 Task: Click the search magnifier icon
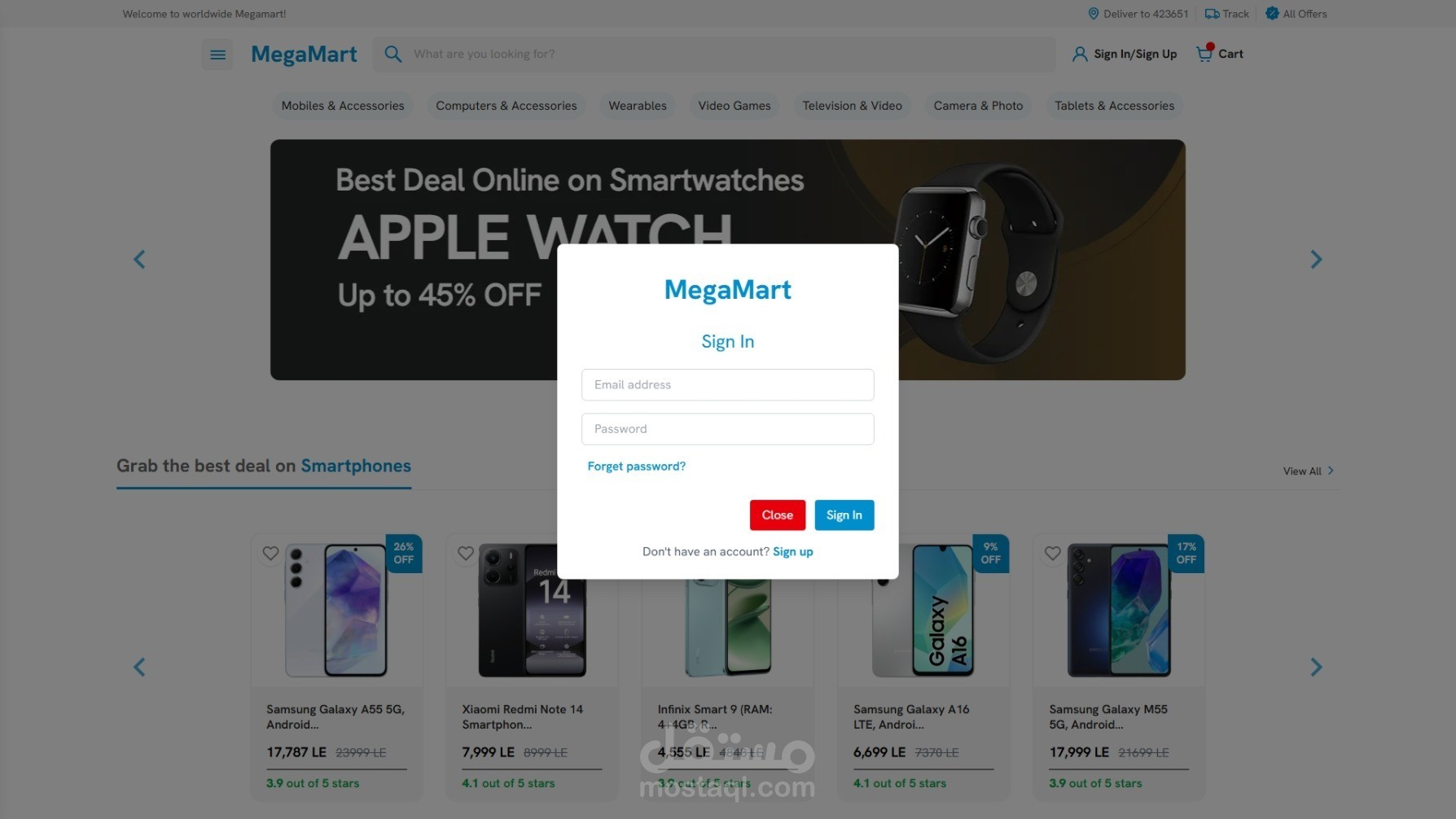393,55
